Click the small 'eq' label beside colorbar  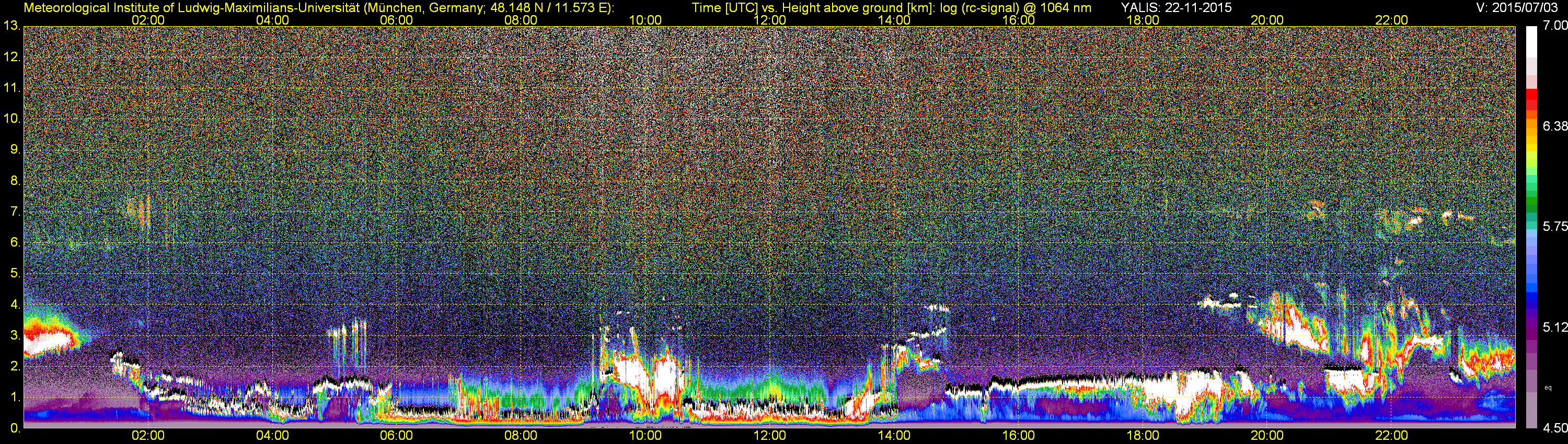coord(1549,388)
